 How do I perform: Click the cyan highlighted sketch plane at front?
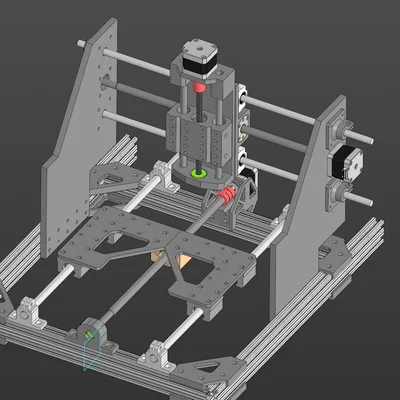[x=92, y=348]
